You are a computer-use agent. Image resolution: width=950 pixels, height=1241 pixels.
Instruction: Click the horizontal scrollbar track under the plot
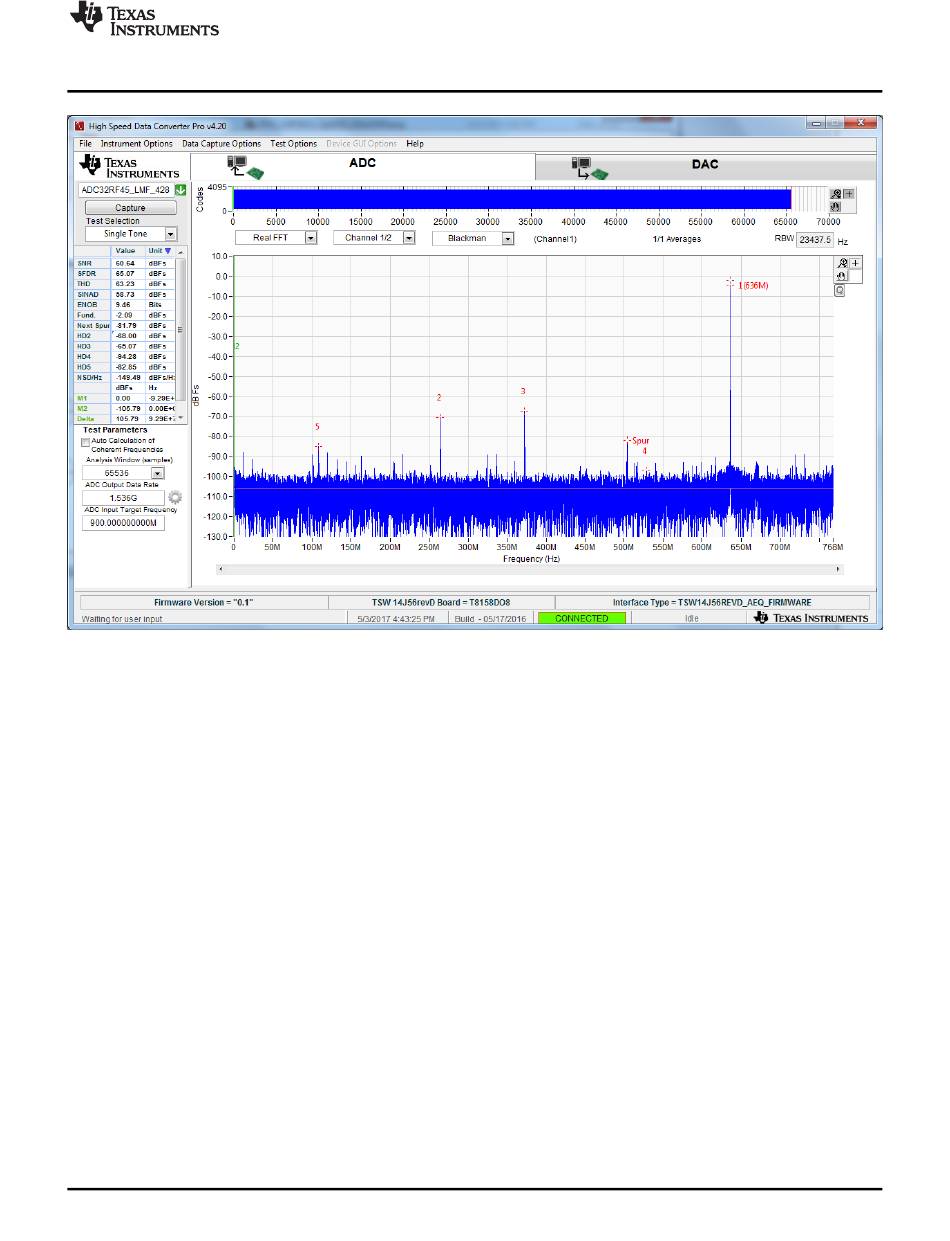coord(529,568)
